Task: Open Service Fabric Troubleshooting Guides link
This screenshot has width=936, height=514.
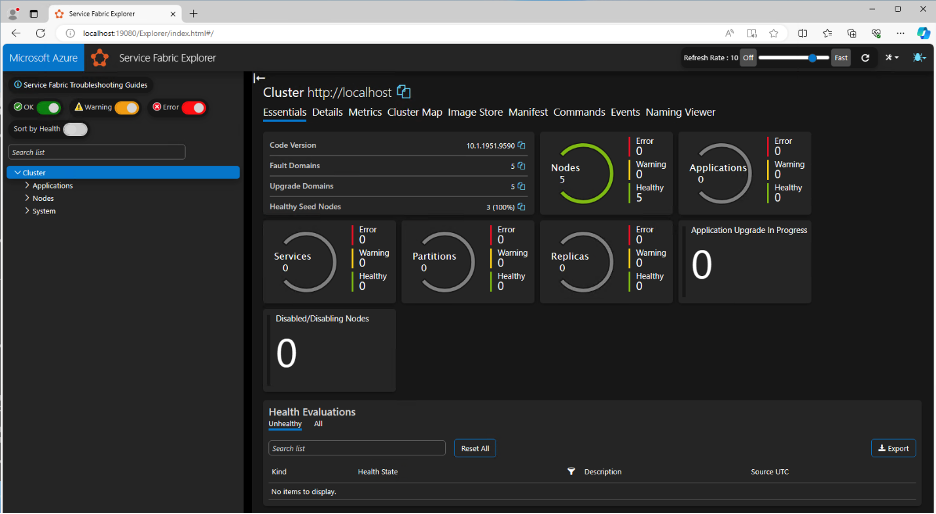Action: click(x=81, y=85)
